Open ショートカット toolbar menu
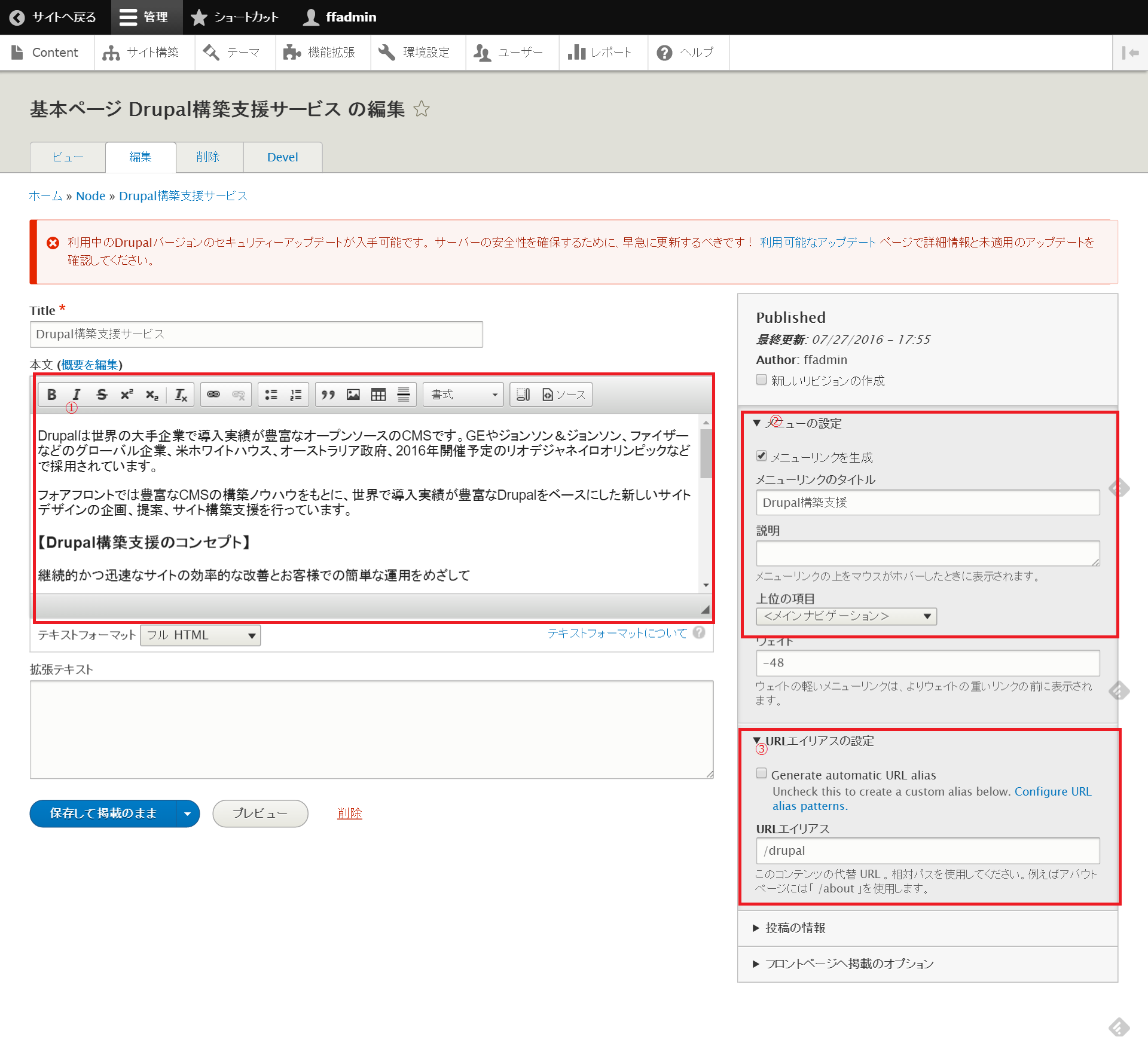The image size is (1148, 1055). click(235, 17)
